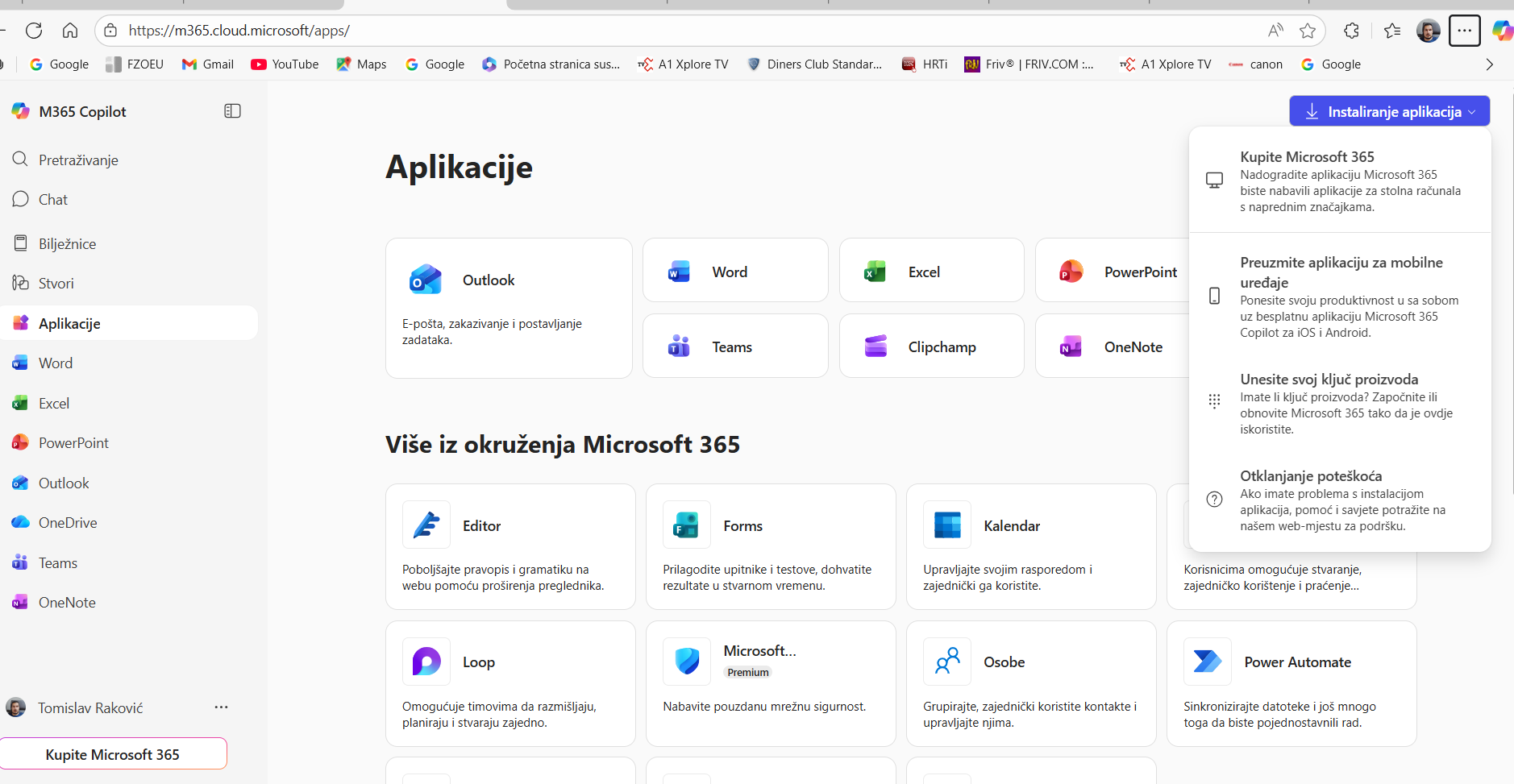Viewport: 1514px width, 784px height.
Task: Open Stvori in the sidebar
Action: (129, 283)
